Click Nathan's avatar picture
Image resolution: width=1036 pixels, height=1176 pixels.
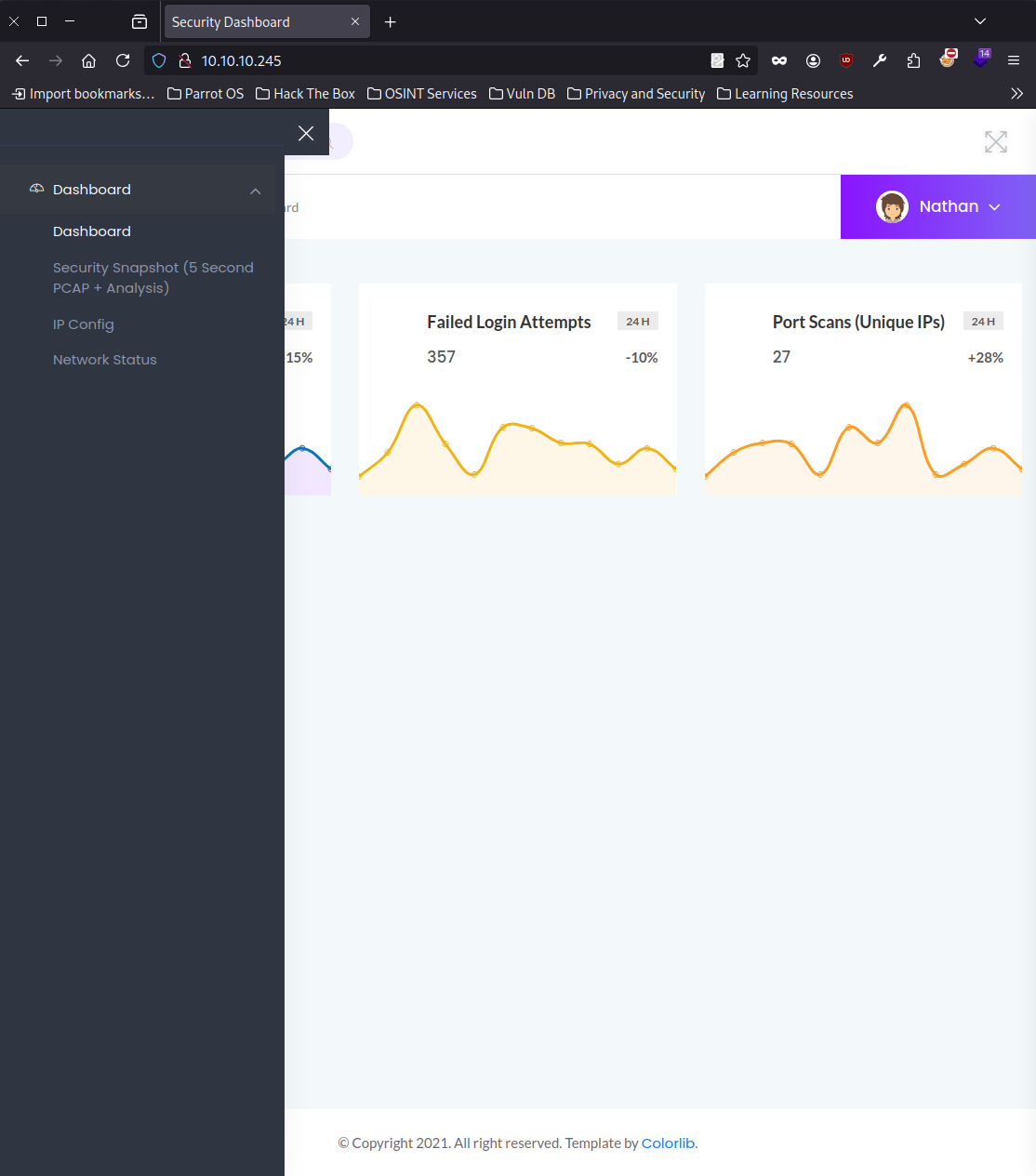coord(892,206)
